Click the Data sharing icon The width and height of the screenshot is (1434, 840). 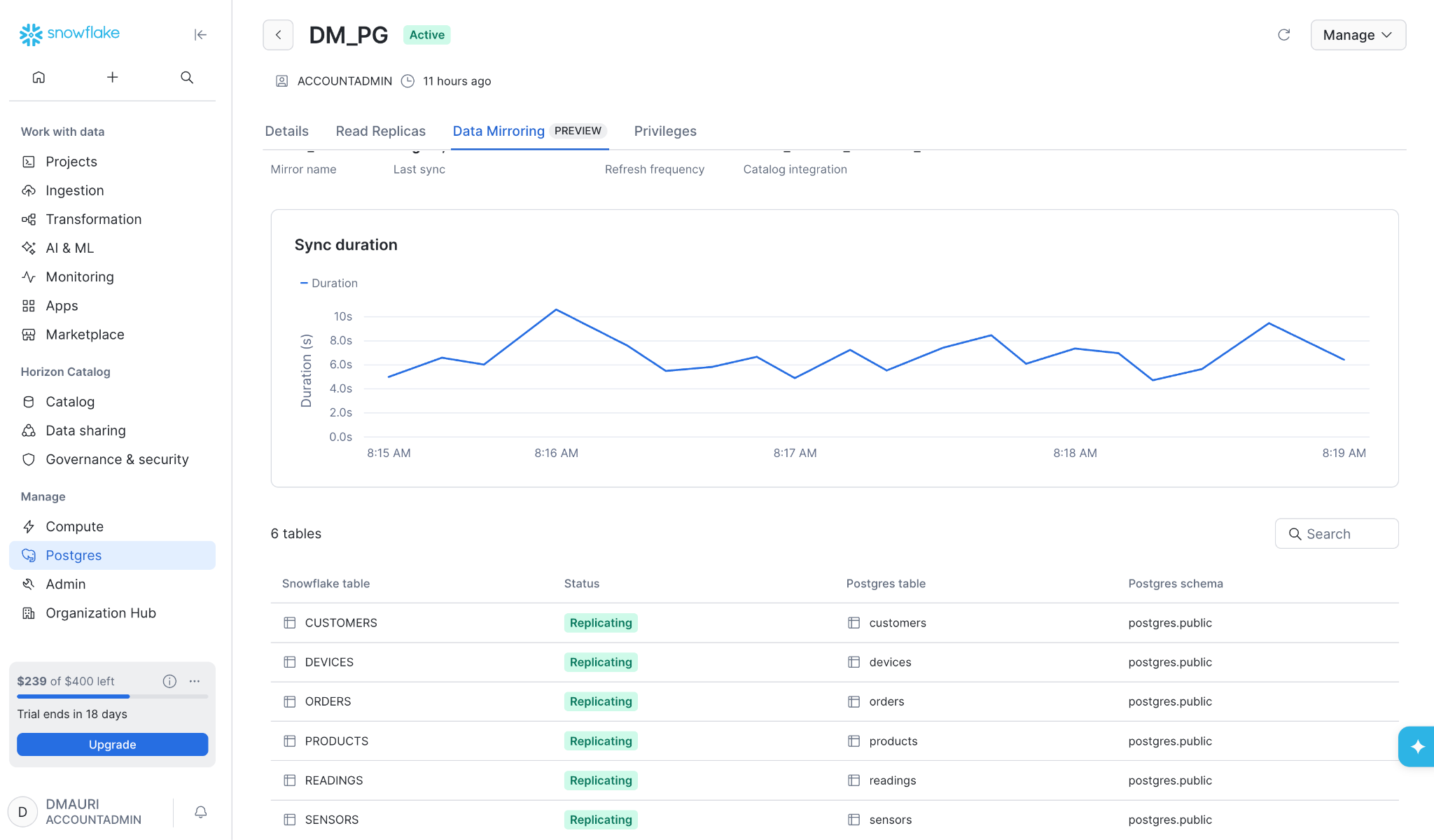pyautogui.click(x=29, y=430)
